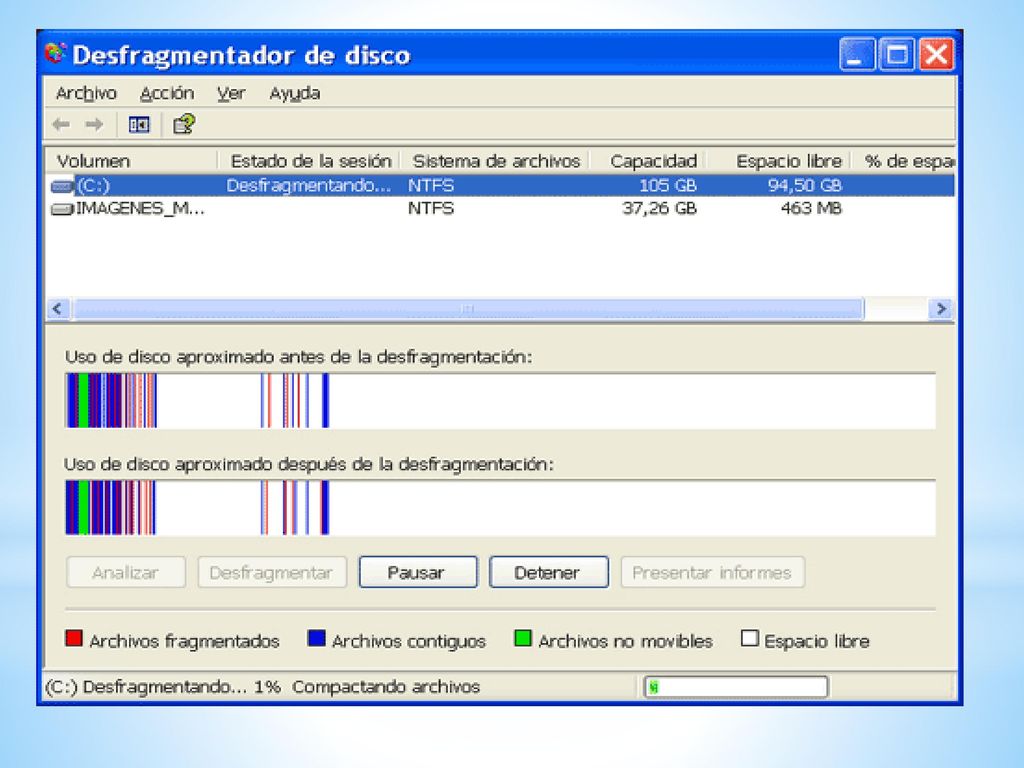
Task: Click the 37,26 GB capacity value
Action: pyautogui.click(x=659, y=208)
